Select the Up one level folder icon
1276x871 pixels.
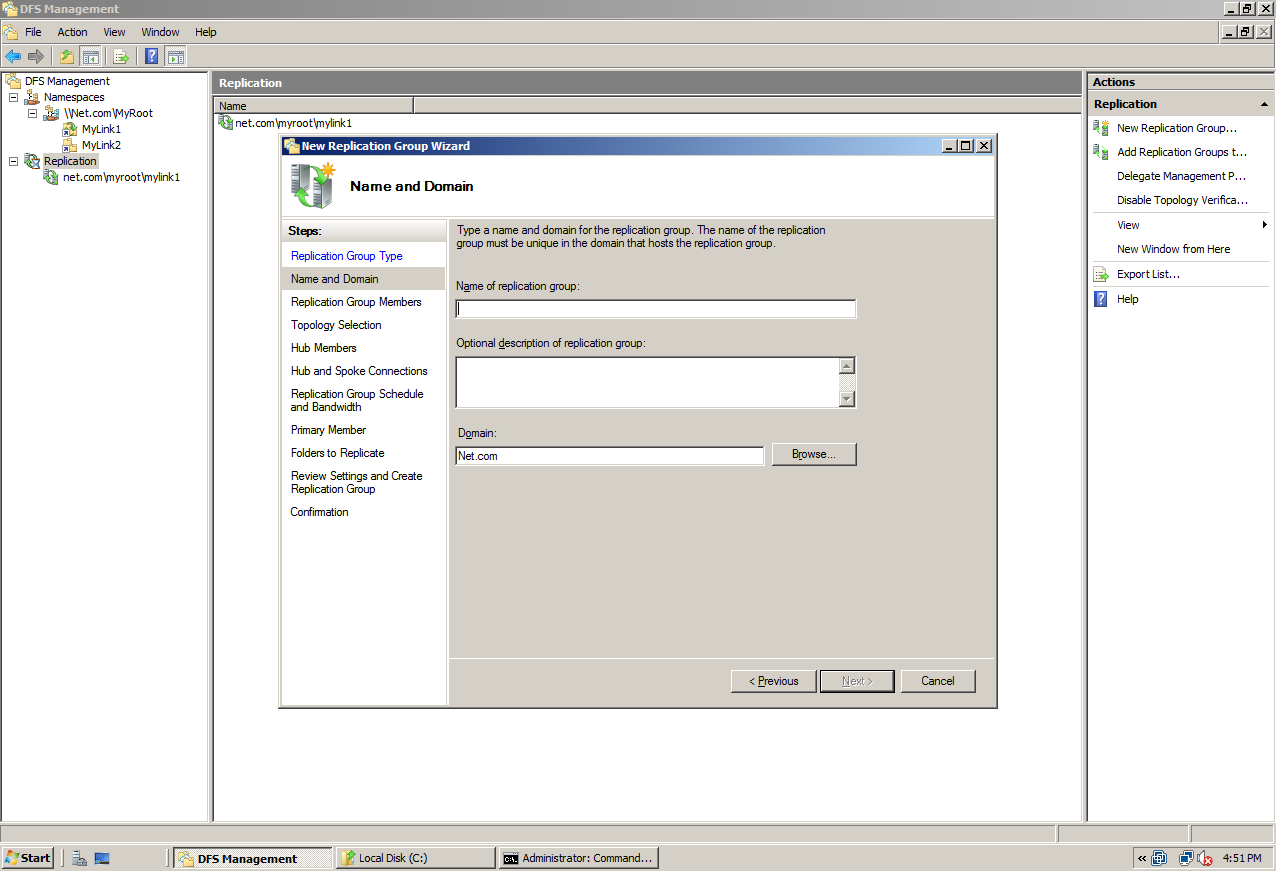pyautogui.click(x=66, y=56)
